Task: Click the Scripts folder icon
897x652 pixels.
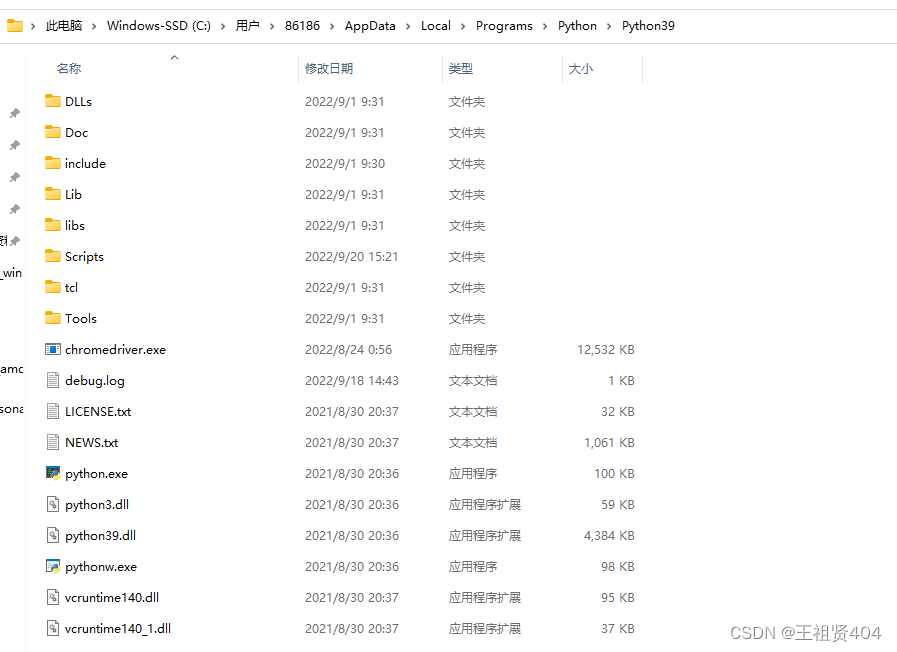Action: click(x=53, y=256)
